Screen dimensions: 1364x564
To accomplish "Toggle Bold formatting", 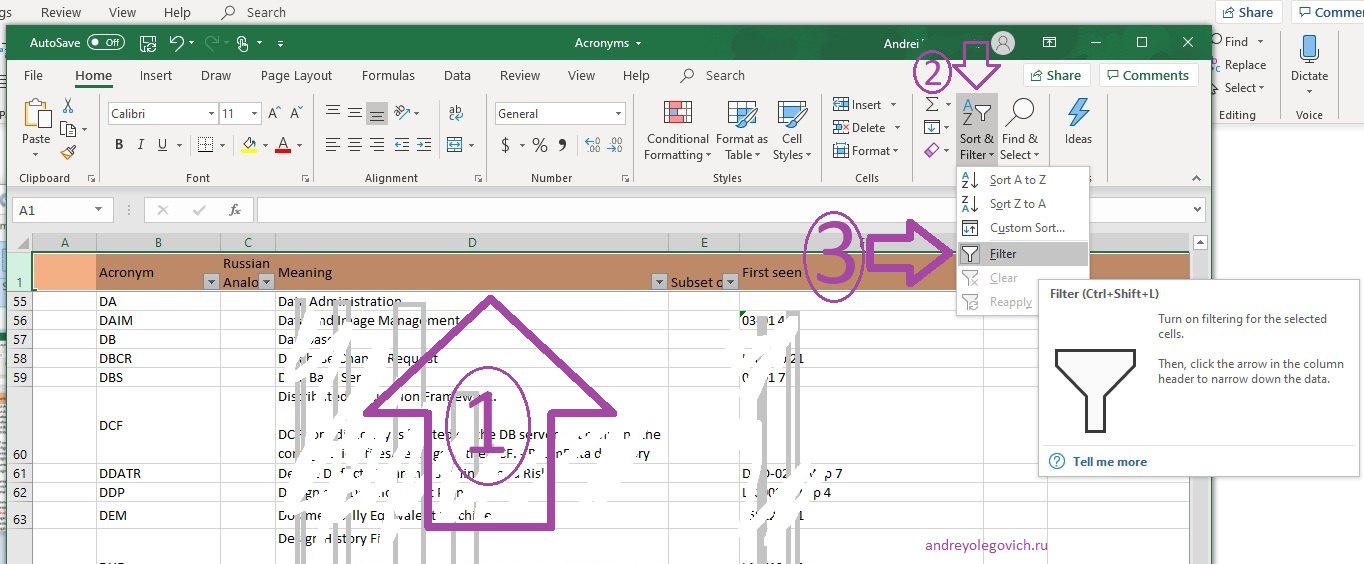I will point(119,144).
